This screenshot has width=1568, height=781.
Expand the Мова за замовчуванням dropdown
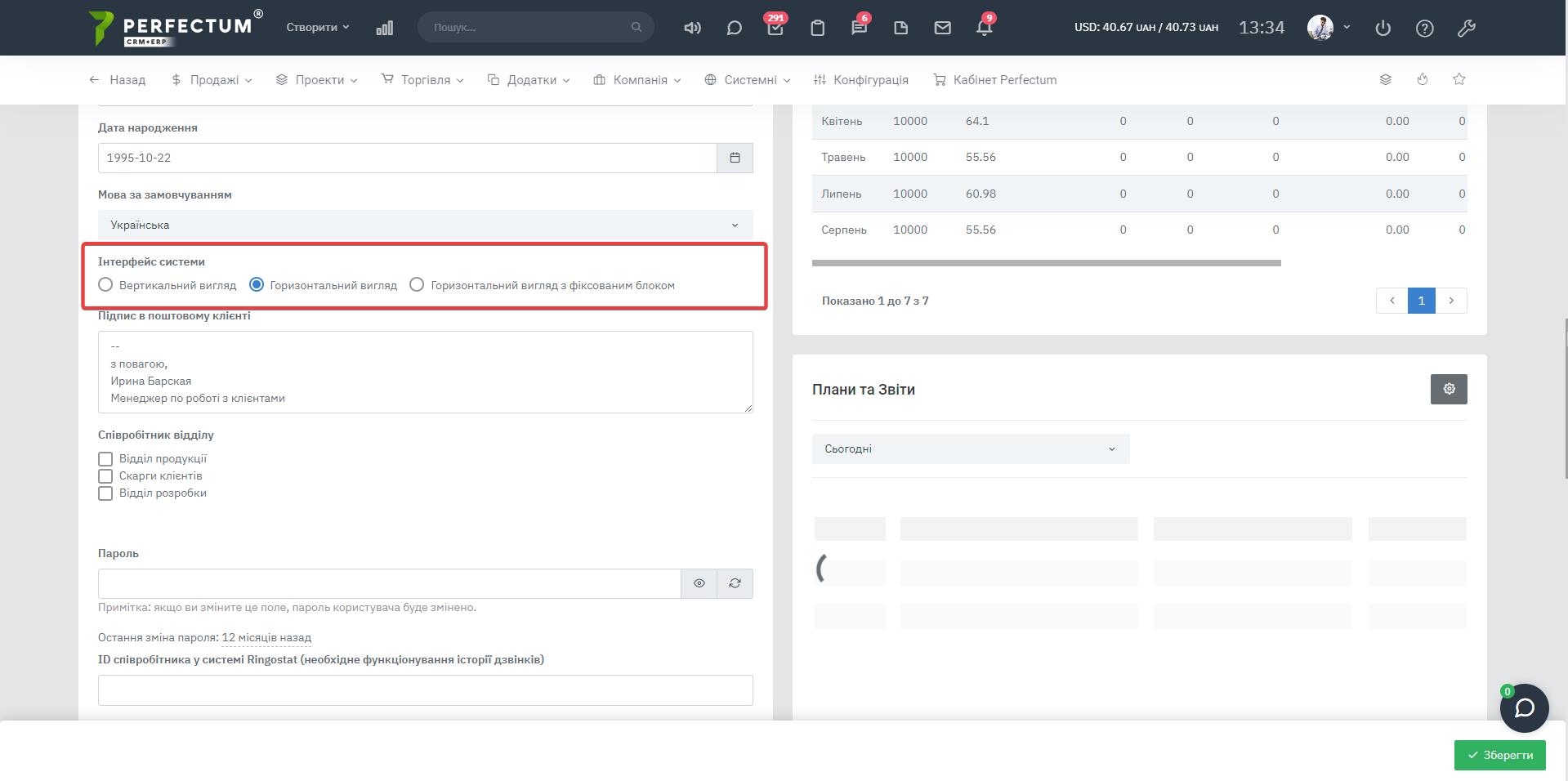[x=425, y=225]
